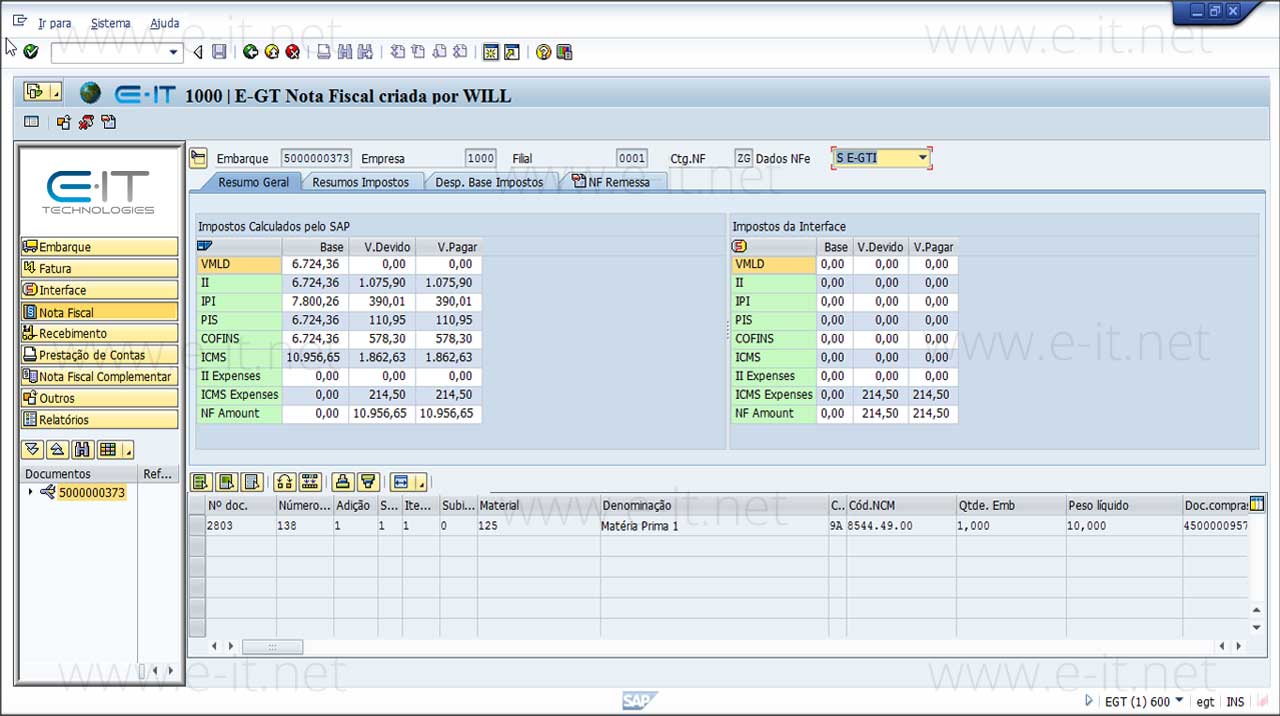Click the Relatórios sidebar button
This screenshot has height=716, width=1280.
pos(99,420)
